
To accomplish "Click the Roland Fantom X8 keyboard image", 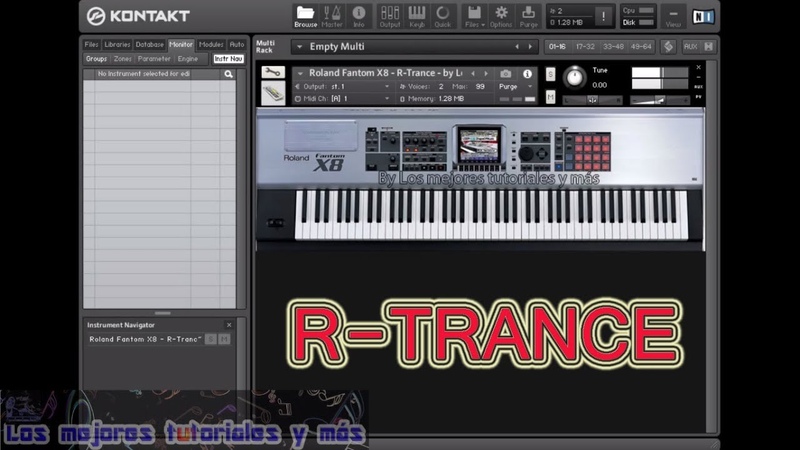I will coord(480,180).
